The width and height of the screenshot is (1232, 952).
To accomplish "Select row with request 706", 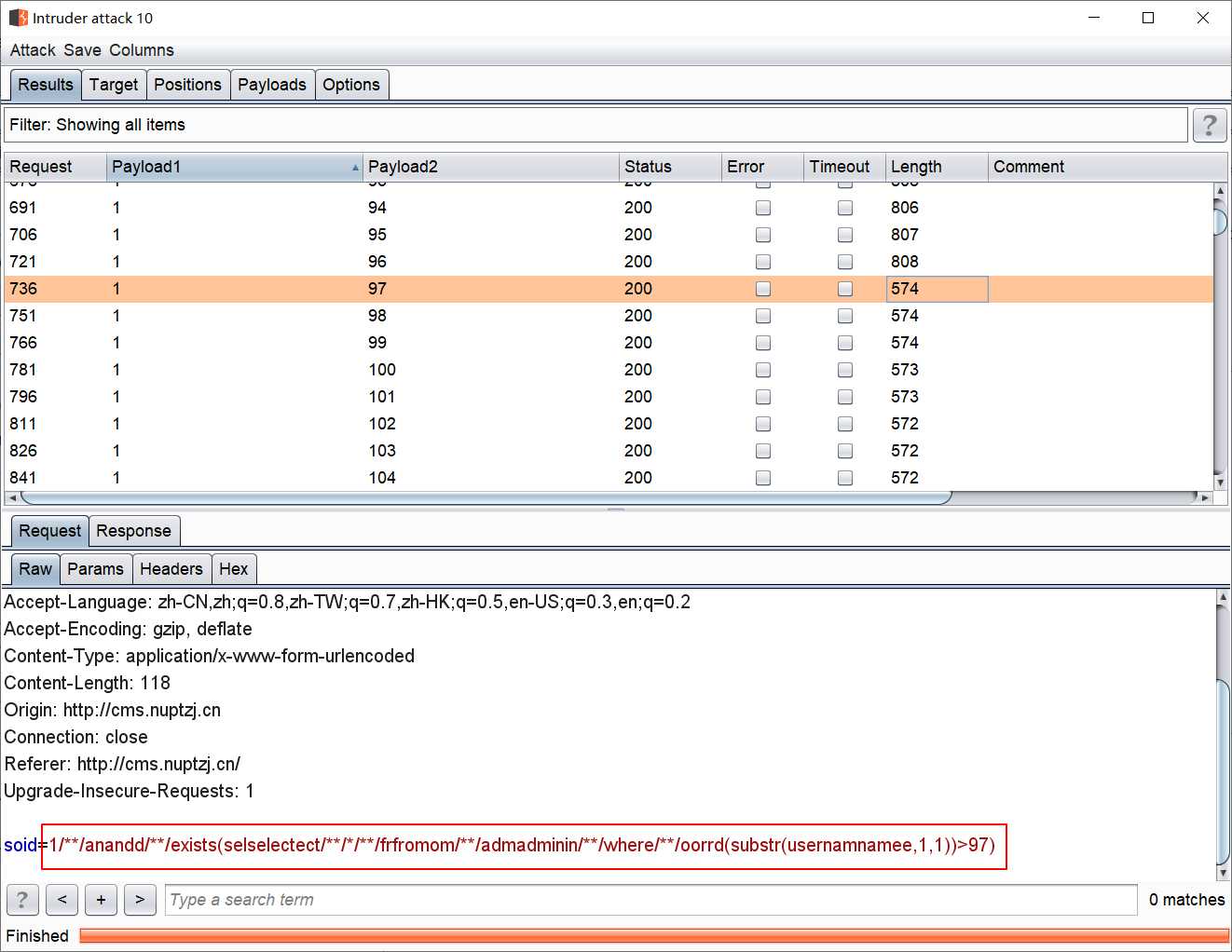I will tap(609, 235).
